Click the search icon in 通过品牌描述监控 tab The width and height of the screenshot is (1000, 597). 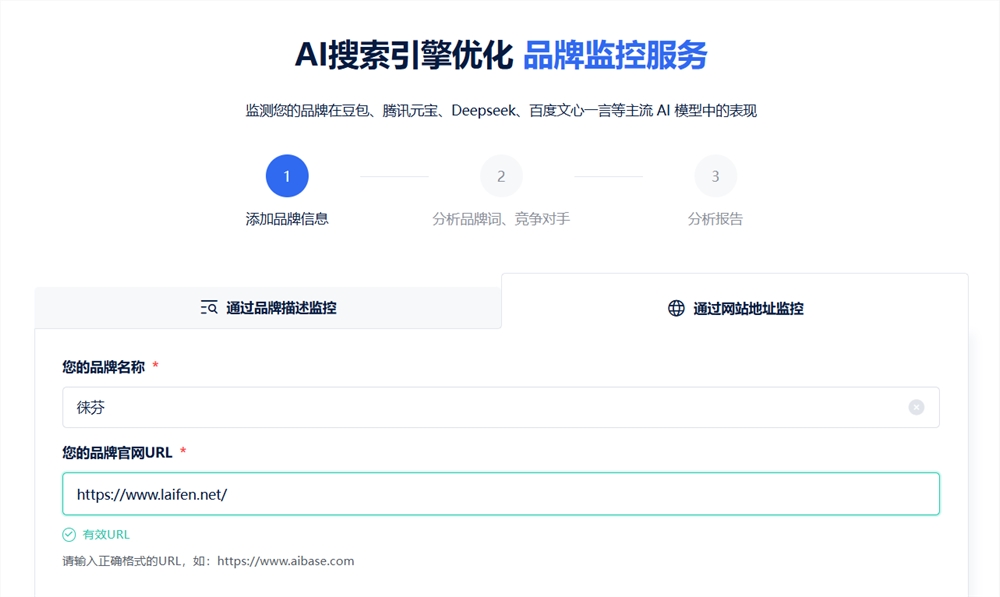click(207, 308)
